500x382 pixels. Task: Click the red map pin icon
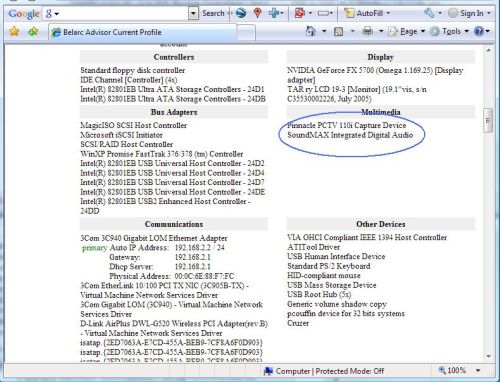257,13
